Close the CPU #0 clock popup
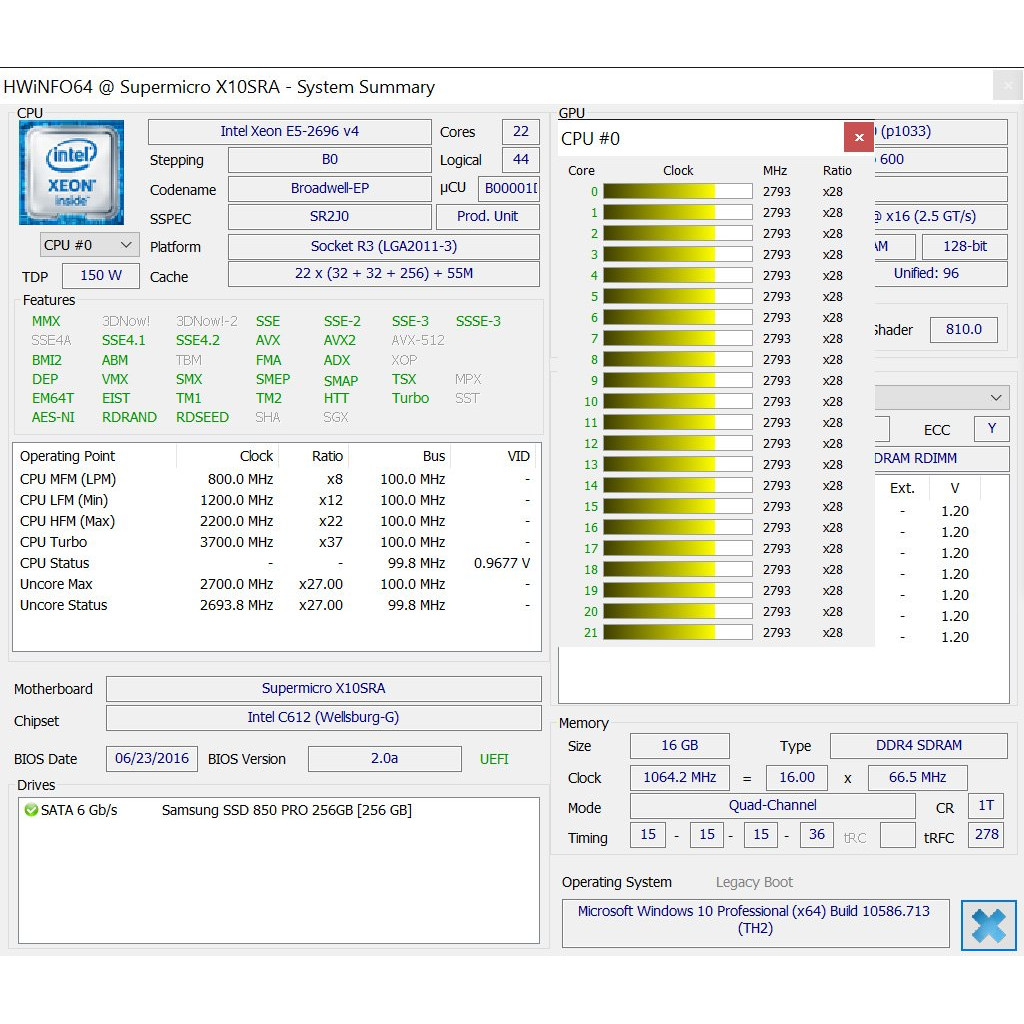The width and height of the screenshot is (1024, 1024). click(x=859, y=137)
